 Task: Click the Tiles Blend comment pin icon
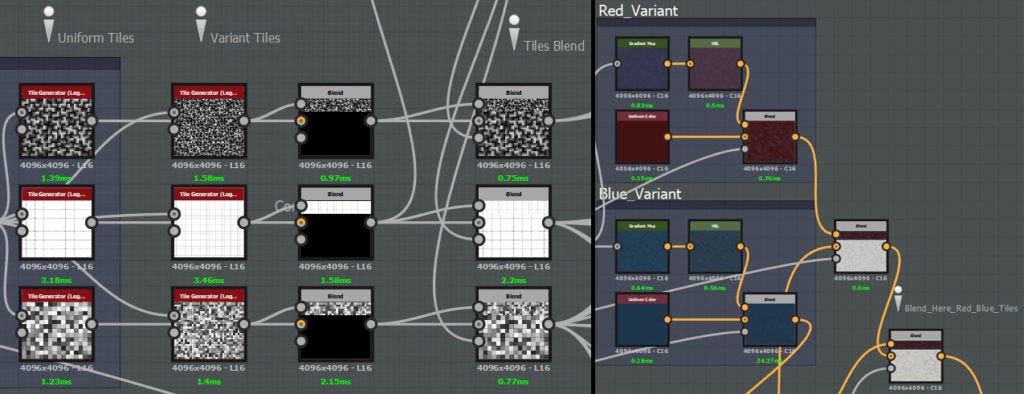coord(515,33)
